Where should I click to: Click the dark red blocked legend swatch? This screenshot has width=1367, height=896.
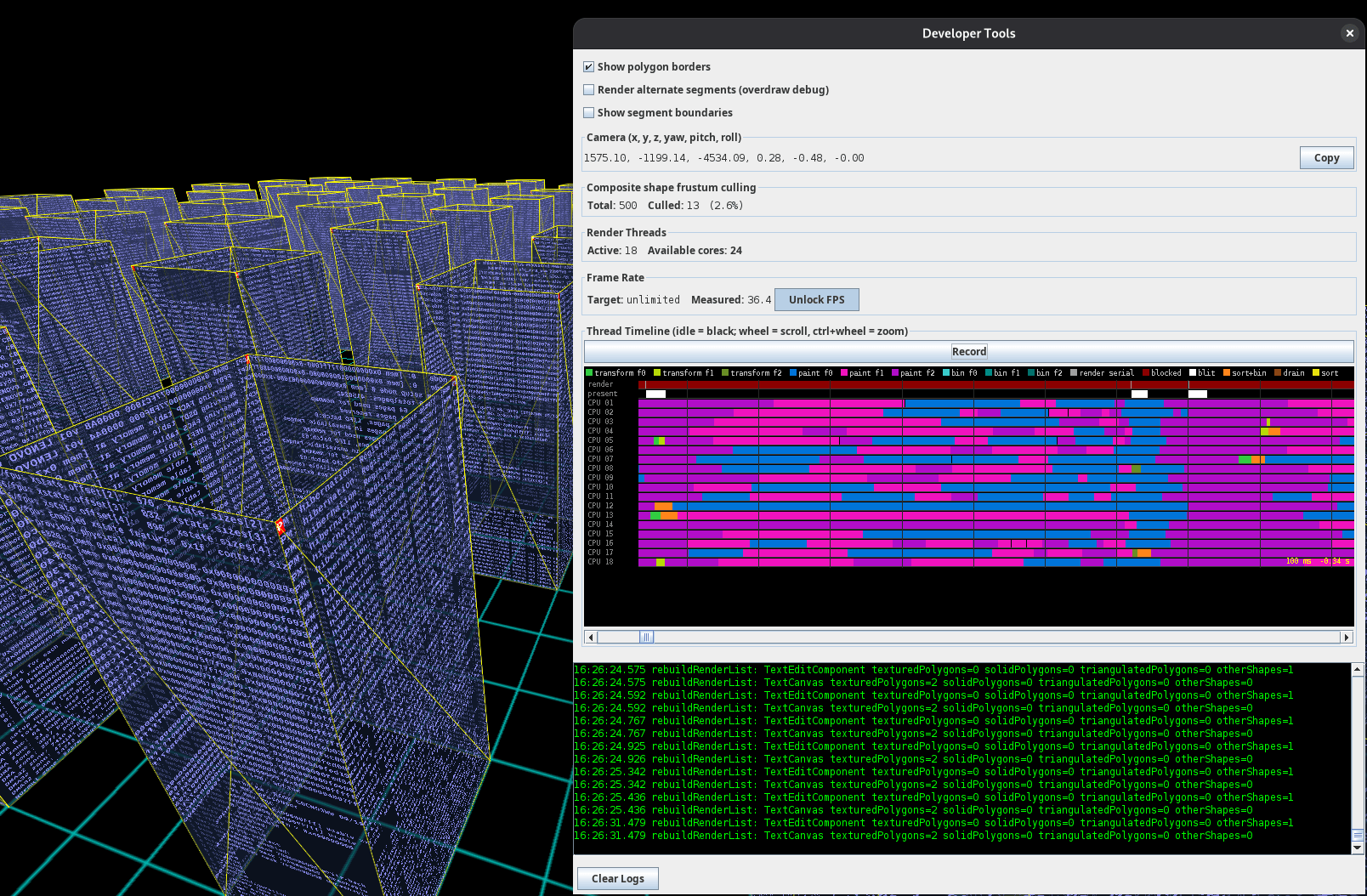pos(1146,372)
